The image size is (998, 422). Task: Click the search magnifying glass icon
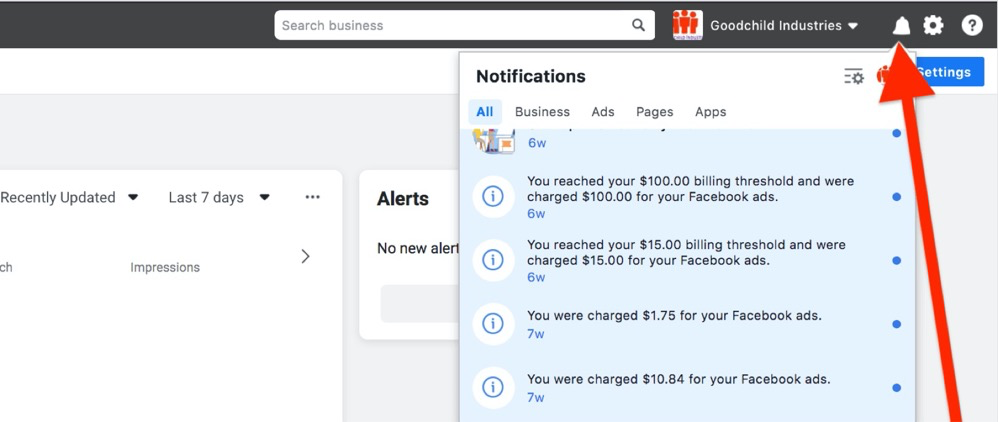pos(638,26)
